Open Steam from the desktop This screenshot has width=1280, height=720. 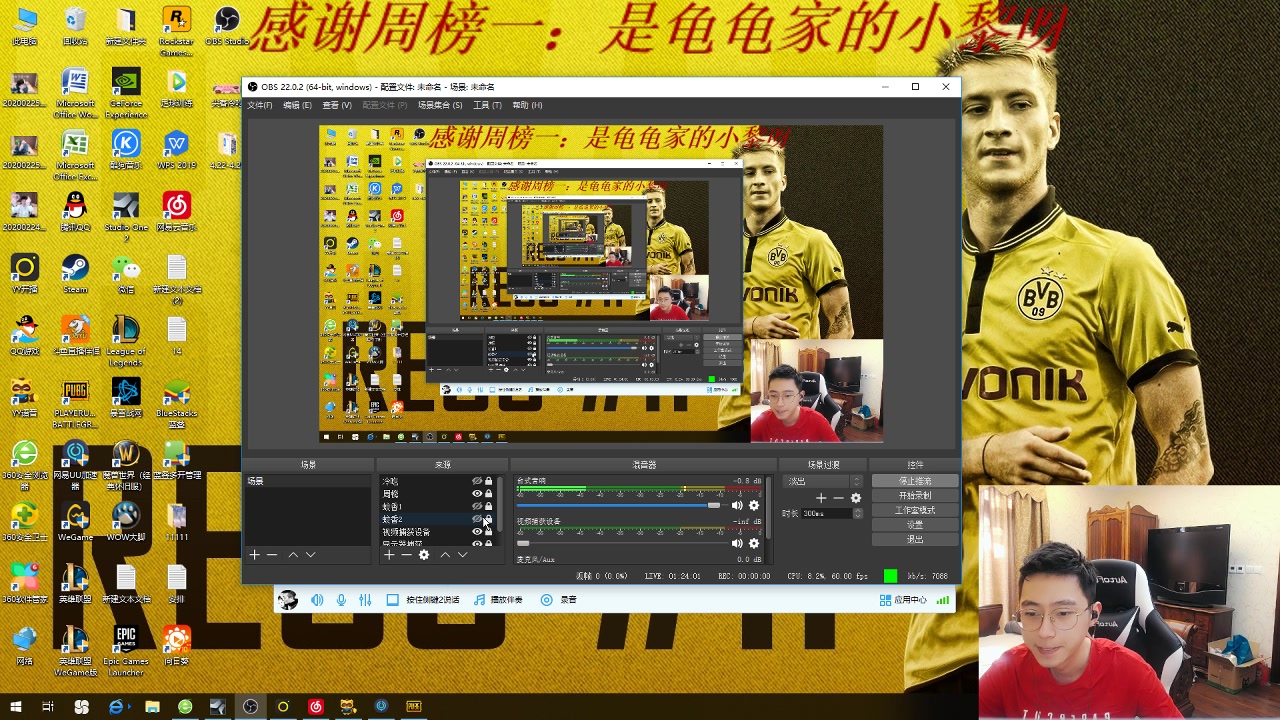point(75,274)
